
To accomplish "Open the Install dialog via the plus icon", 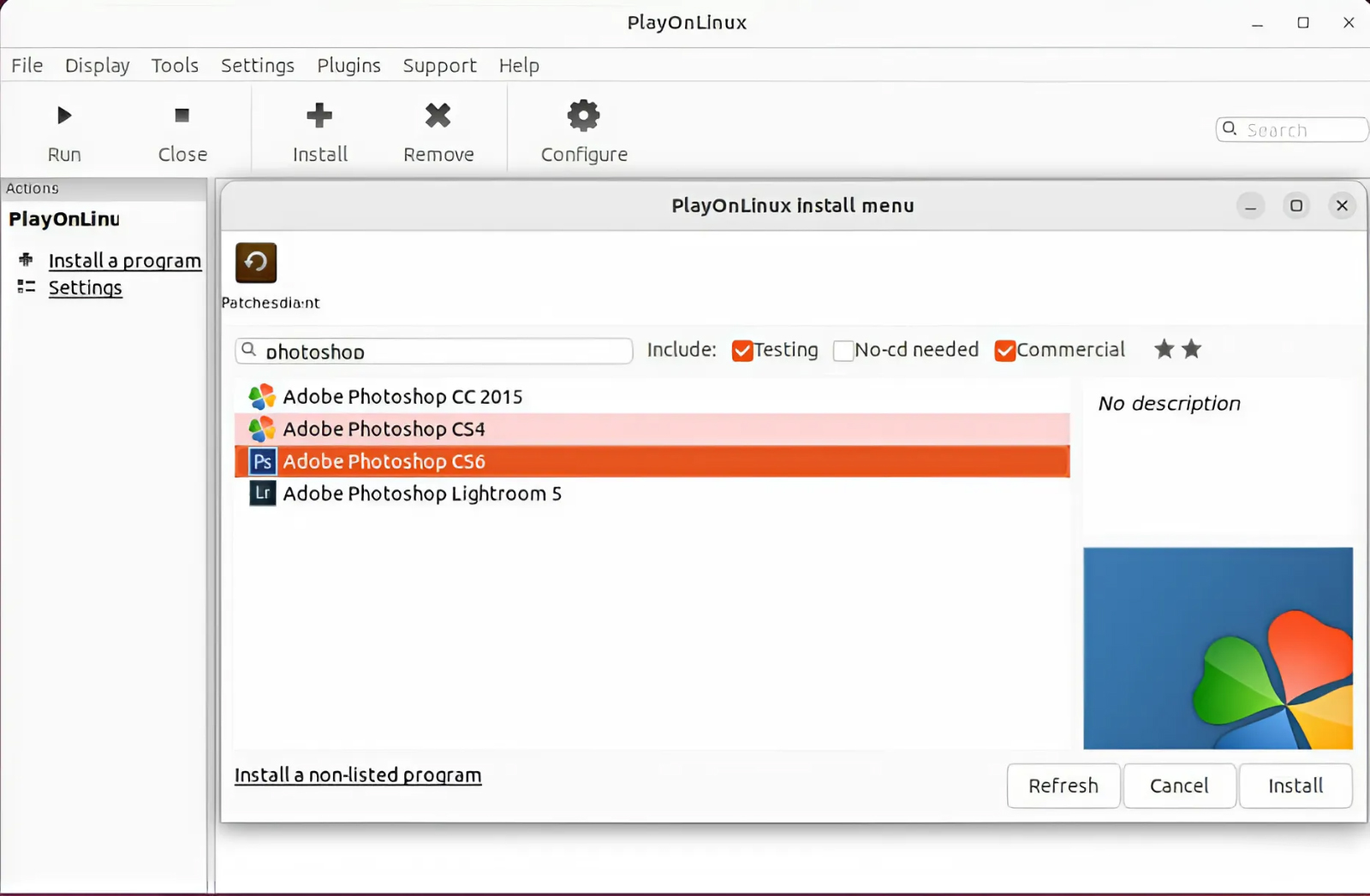I will pos(319,116).
